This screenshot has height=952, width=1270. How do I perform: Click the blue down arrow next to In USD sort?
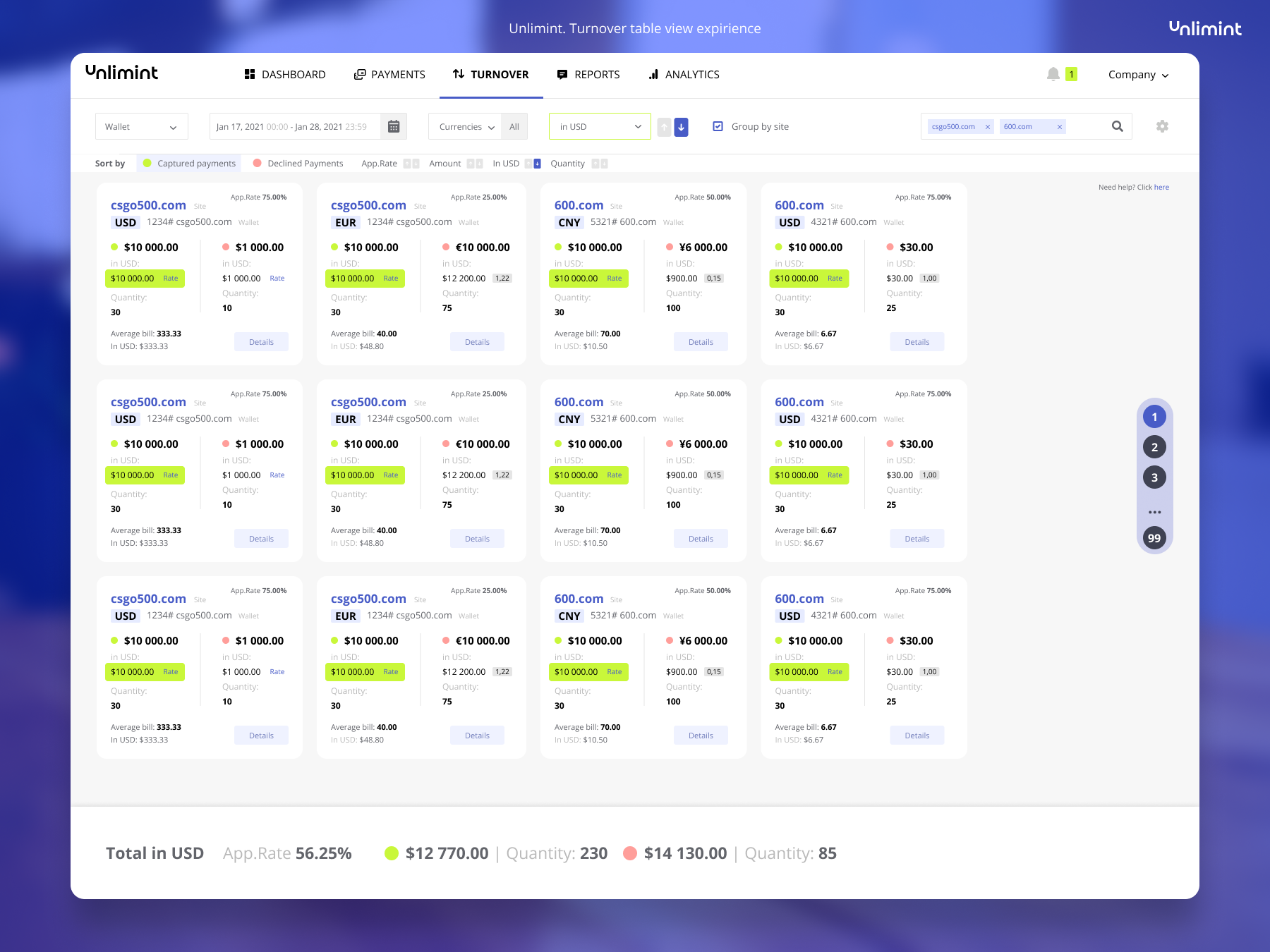pyautogui.click(x=537, y=164)
